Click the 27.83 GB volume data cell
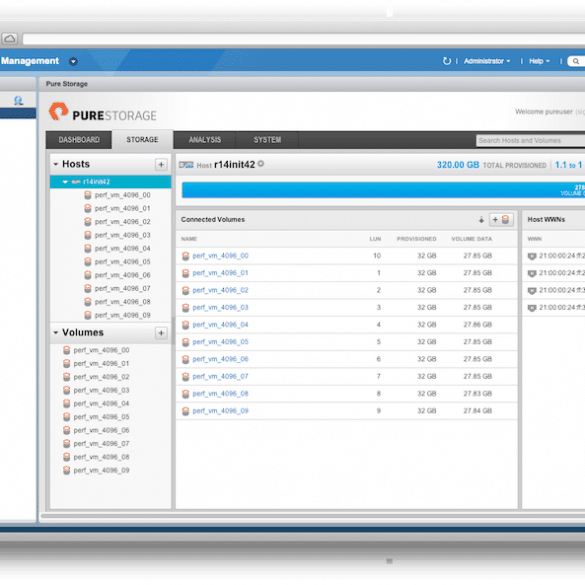 point(478,394)
